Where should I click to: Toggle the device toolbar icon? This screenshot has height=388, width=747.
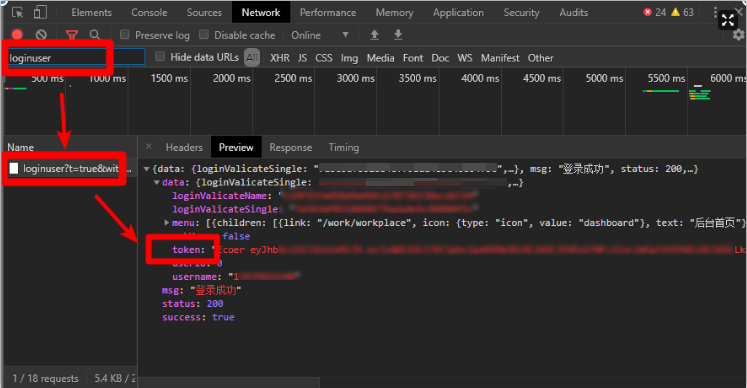click(40, 12)
